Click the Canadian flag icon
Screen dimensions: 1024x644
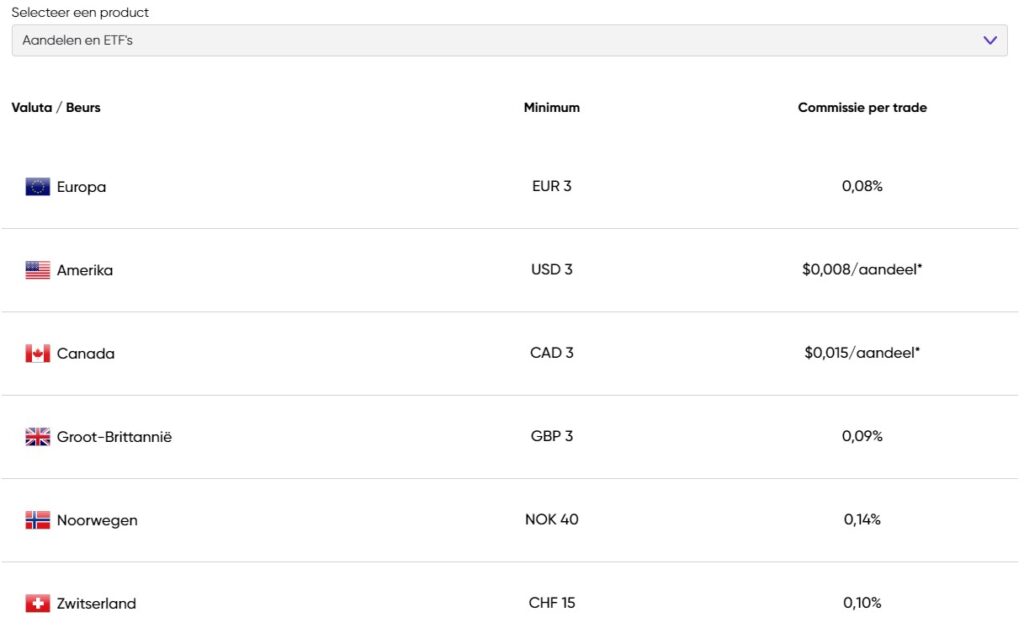(38, 354)
